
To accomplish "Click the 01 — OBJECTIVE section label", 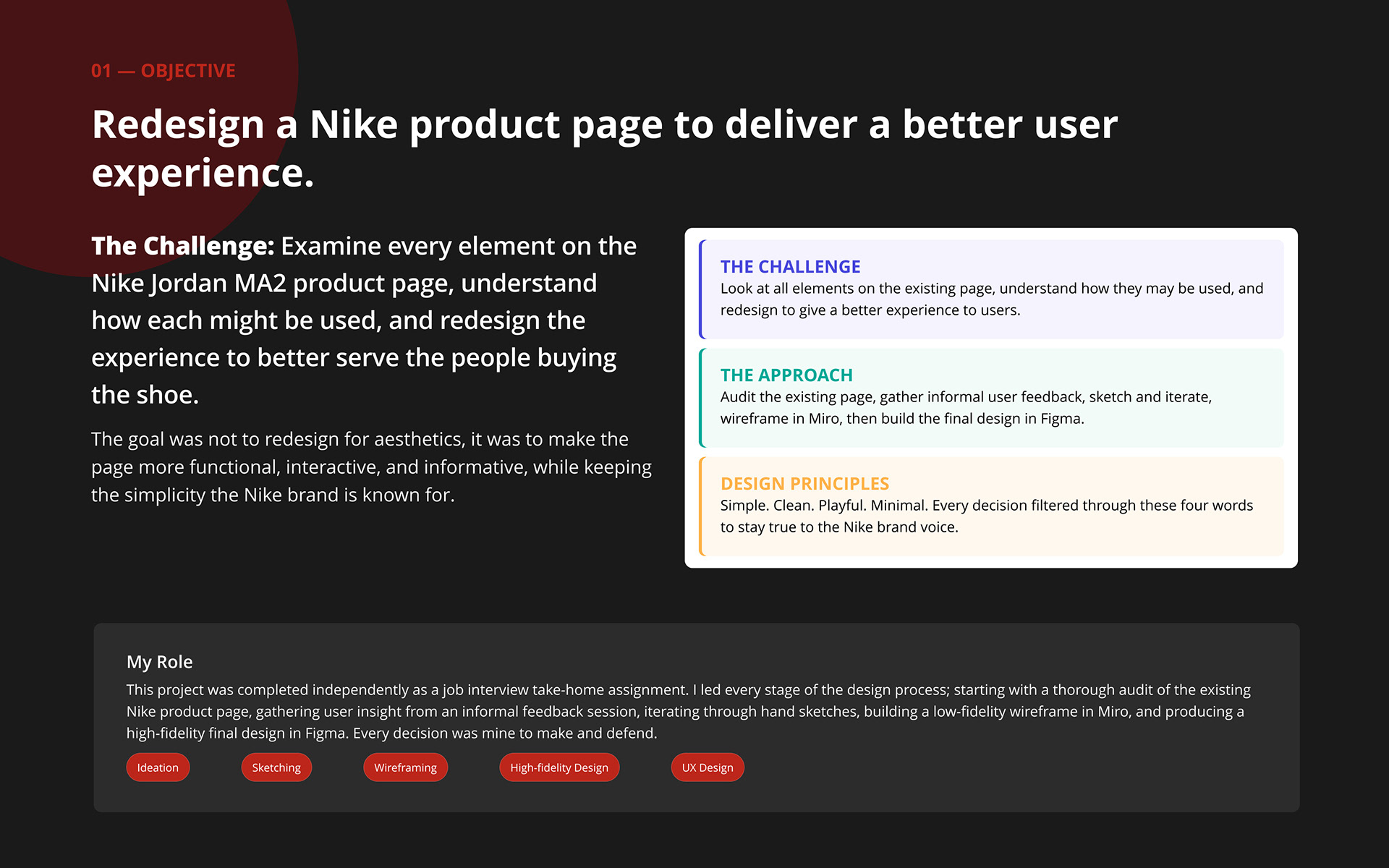I will click(163, 70).
